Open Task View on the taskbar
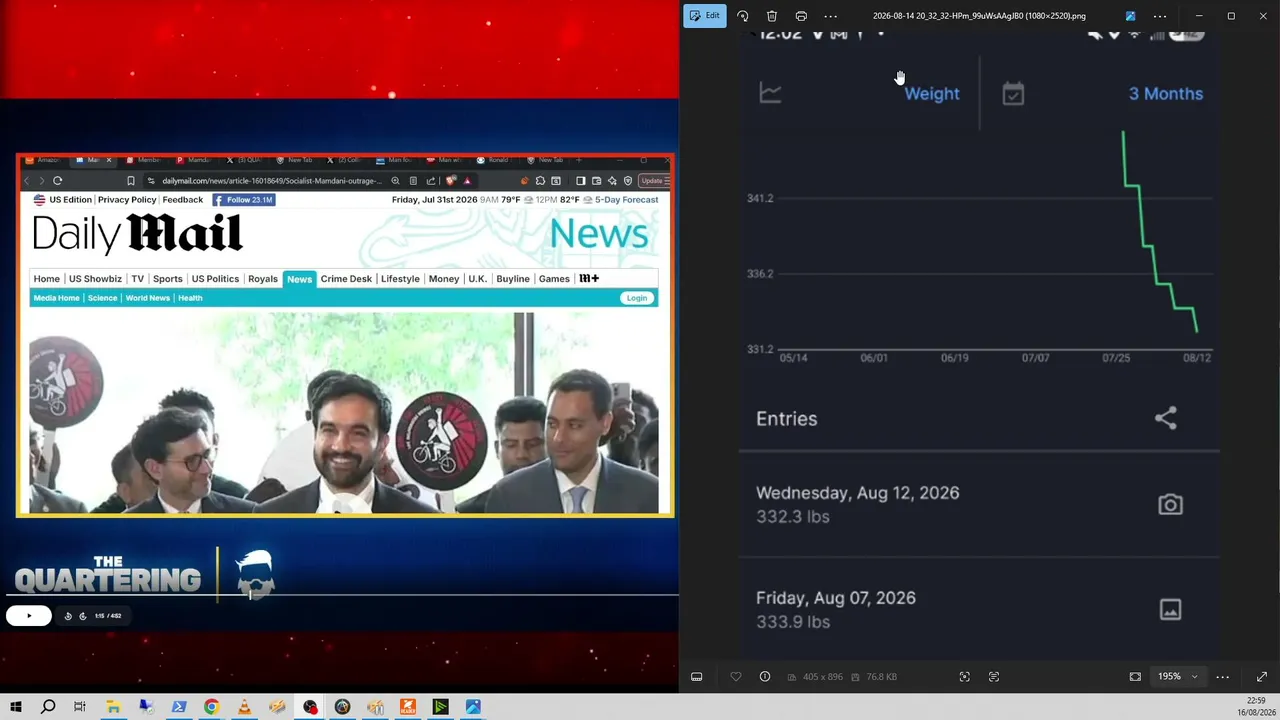This screenshot has height=720, width=1280. 80,707
